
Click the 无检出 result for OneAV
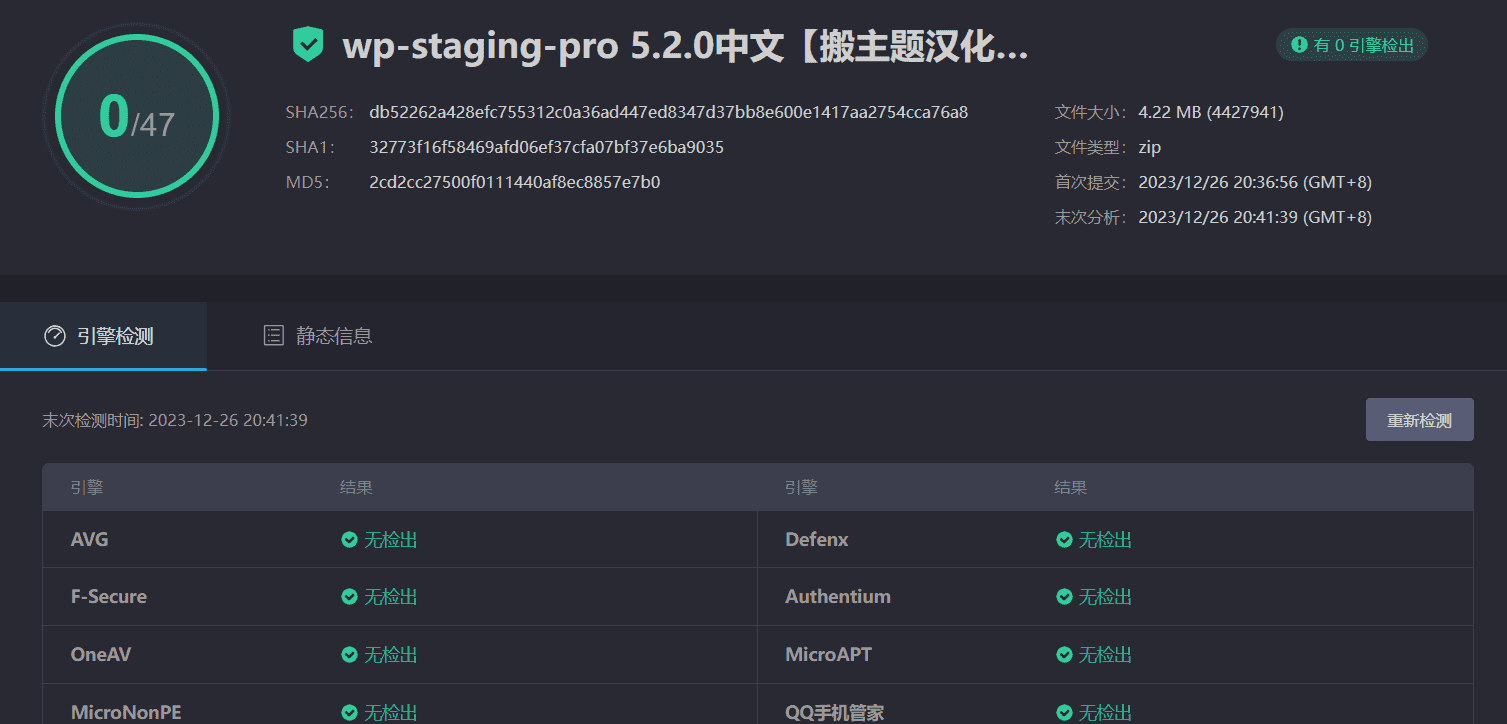point(390,655)
